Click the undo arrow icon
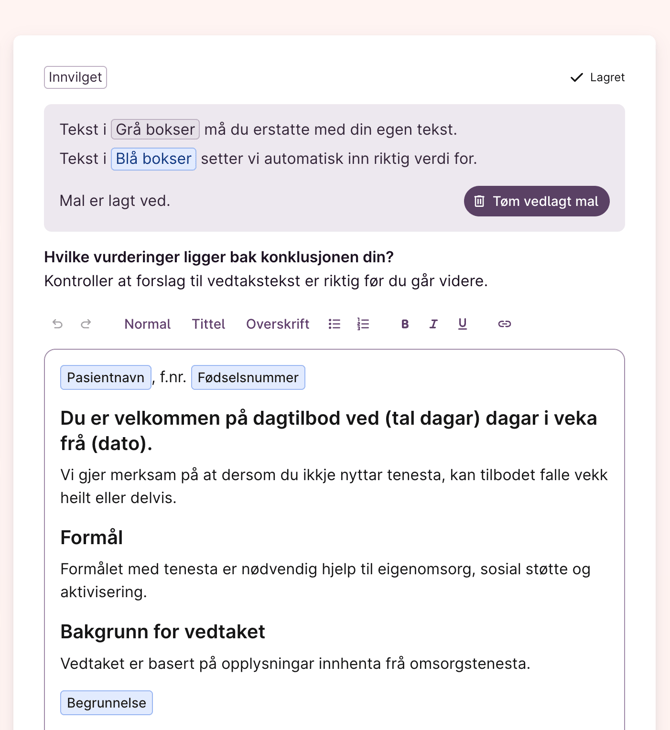This screenshot has height=730, width=670. (x=58, y=324)
